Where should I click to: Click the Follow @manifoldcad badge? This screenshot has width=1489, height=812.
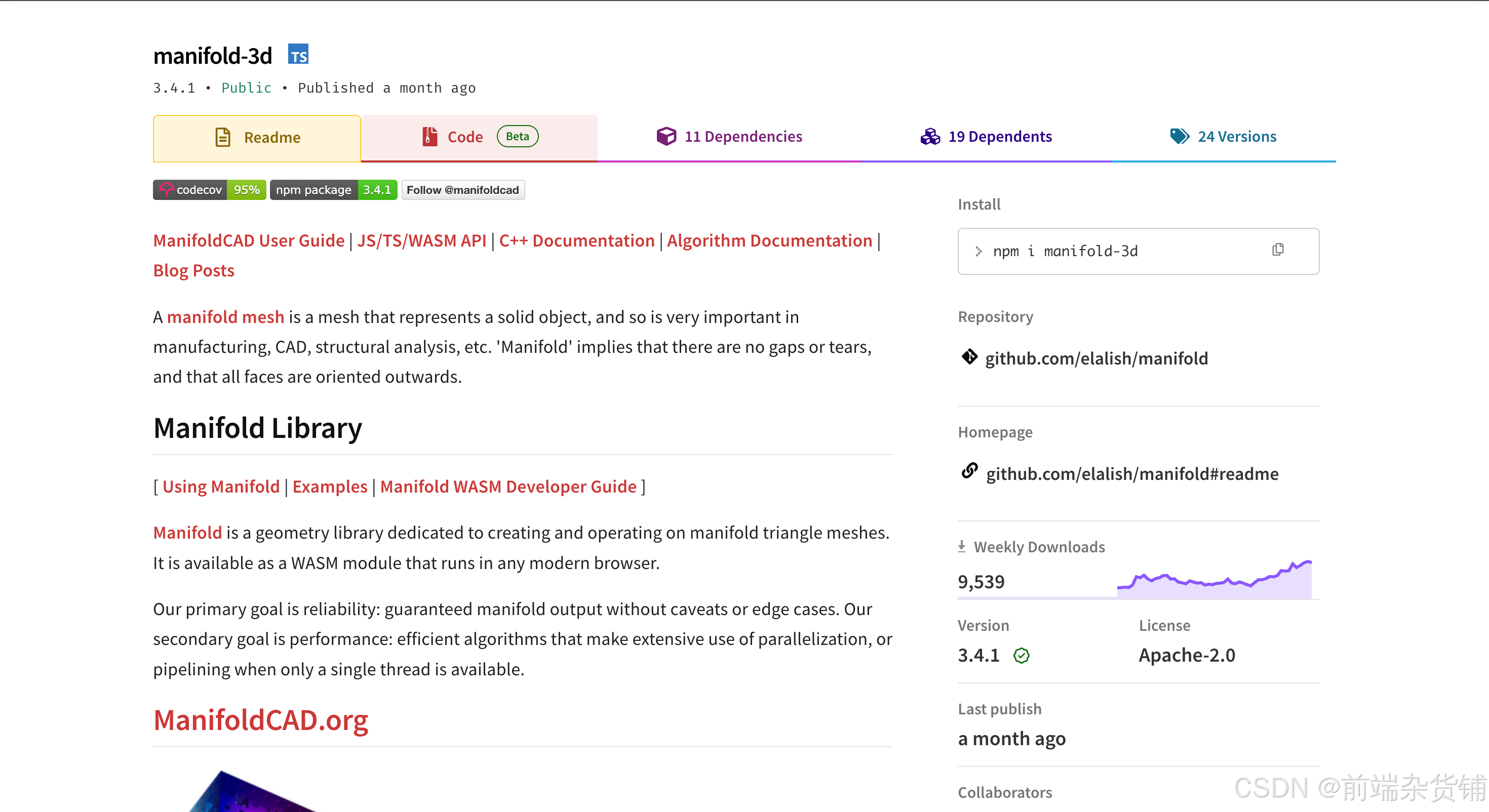[463, 190]
